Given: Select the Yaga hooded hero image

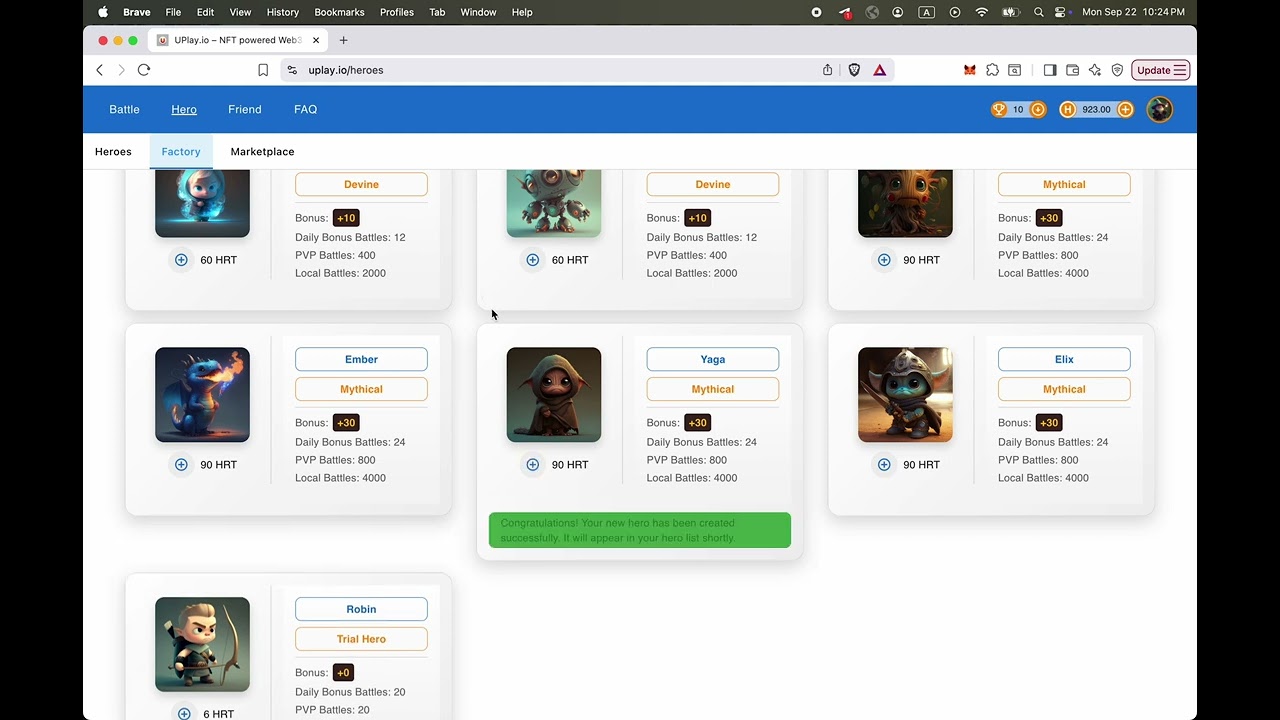Looking at the screenshot, I should (554, 394).
